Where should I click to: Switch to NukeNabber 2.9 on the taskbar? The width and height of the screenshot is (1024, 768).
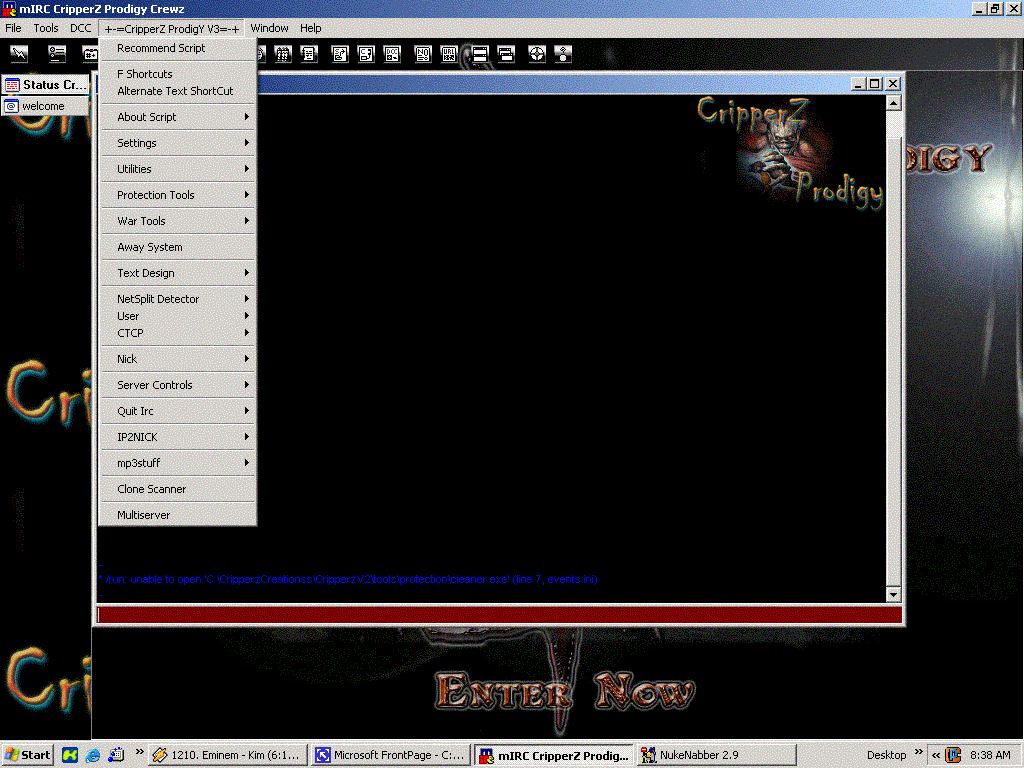[x=716, y=755]
